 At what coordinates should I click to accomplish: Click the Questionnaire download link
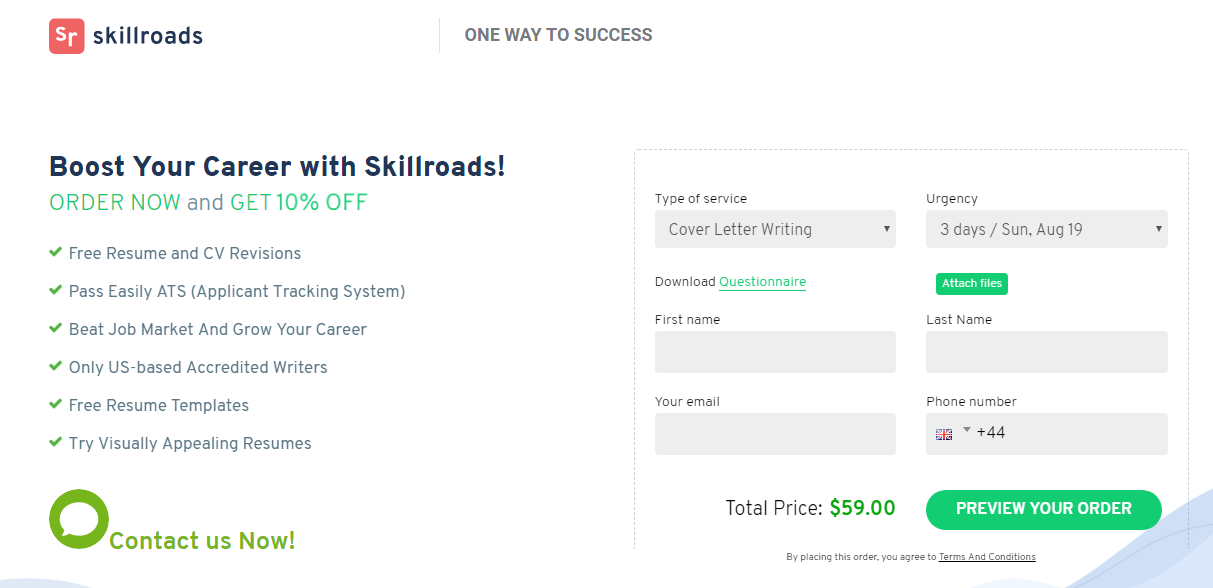762,282
